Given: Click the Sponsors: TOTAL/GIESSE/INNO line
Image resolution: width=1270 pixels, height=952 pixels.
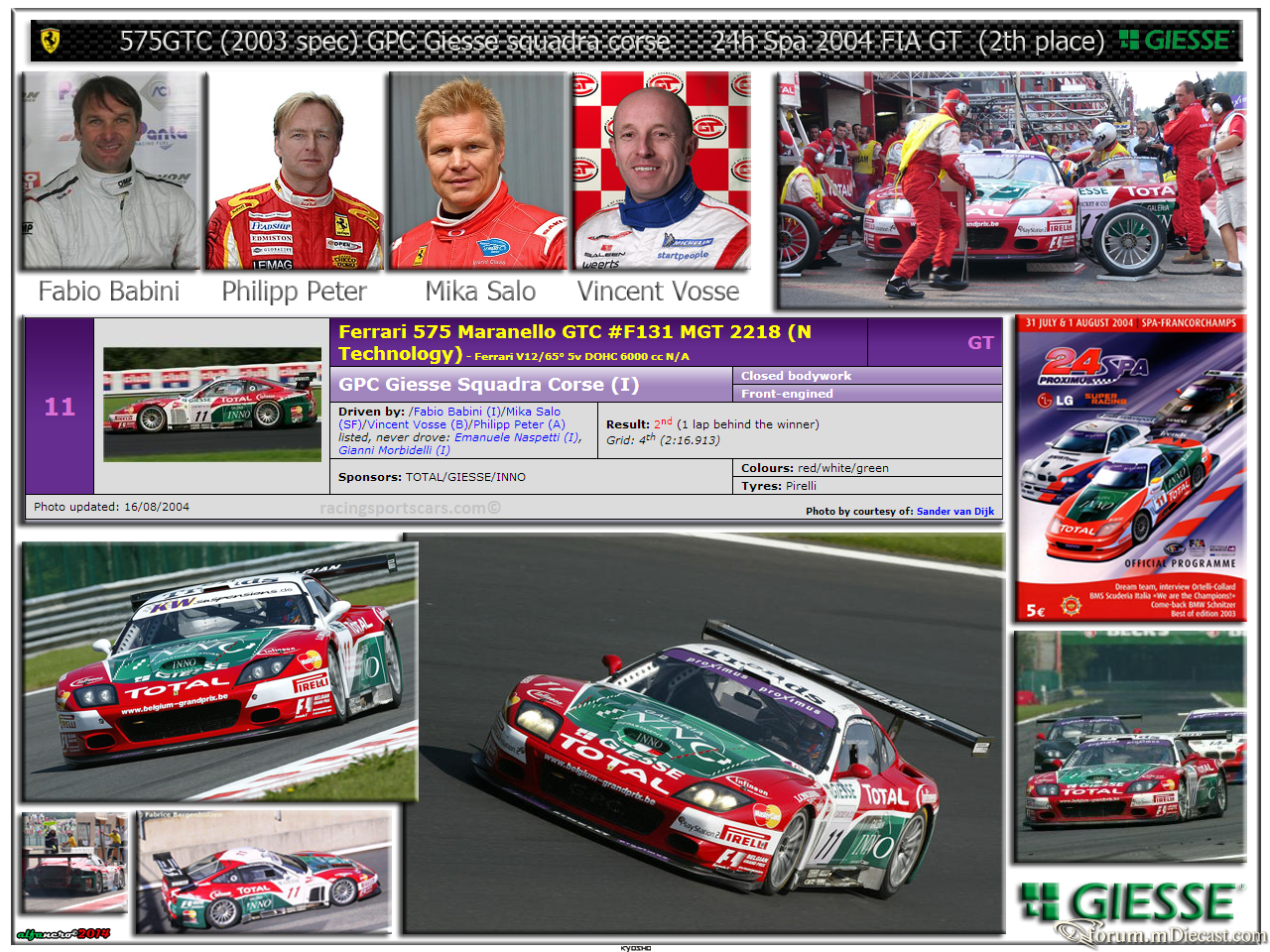Looking at the screenshot, I should pyautogui.click(x=432, y=477).
